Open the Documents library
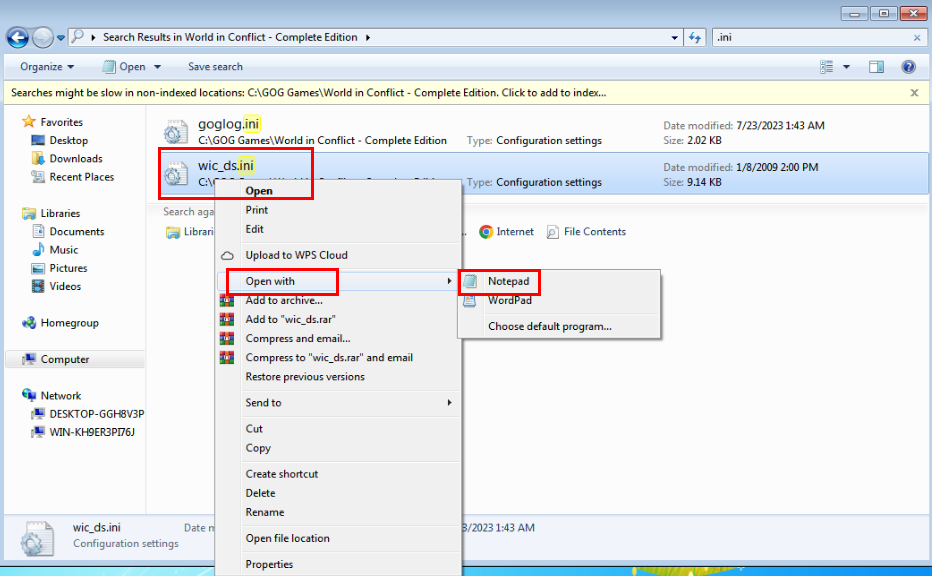The width and height of the screenshot is (932, 576). pos(77,232)
